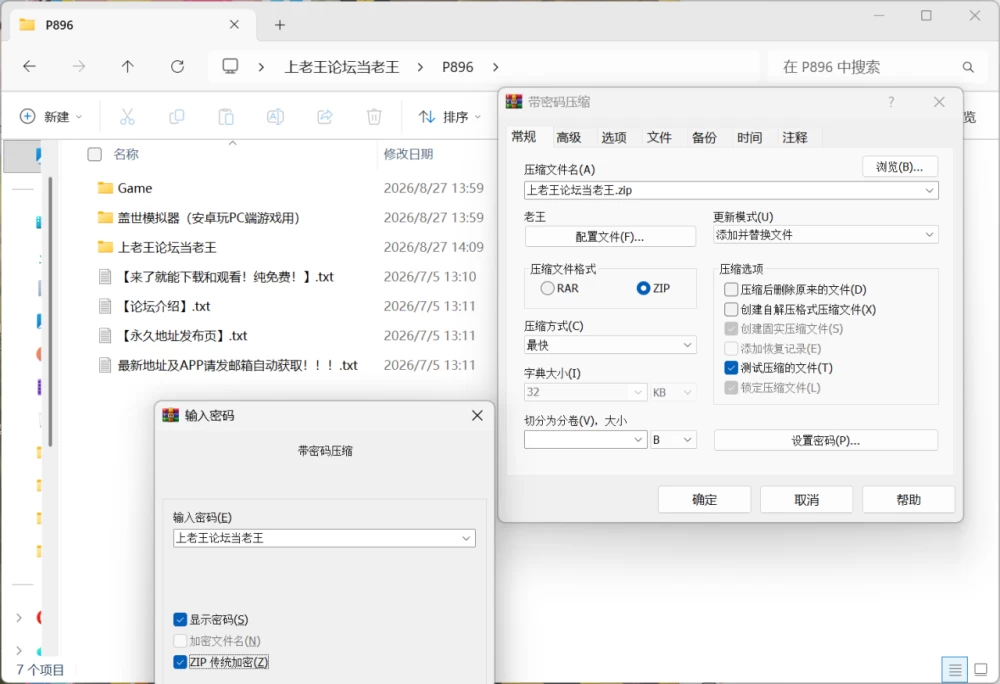The width and height of the screenshot is (1000, 684).
Task: Expand the 新建 menu
Action: click(x=51, y=117)
